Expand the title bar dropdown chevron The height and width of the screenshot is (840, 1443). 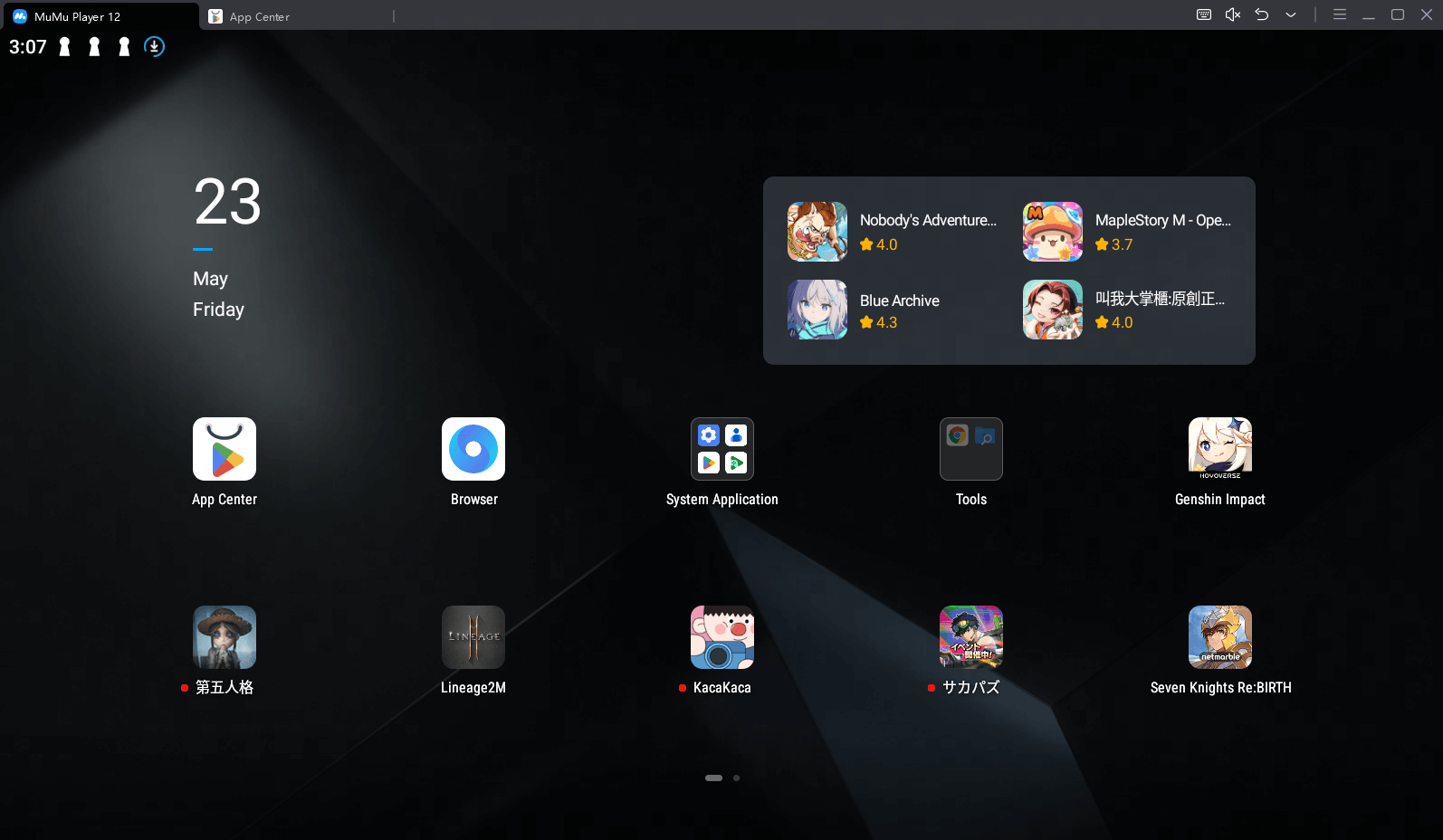click(1291, 14)
